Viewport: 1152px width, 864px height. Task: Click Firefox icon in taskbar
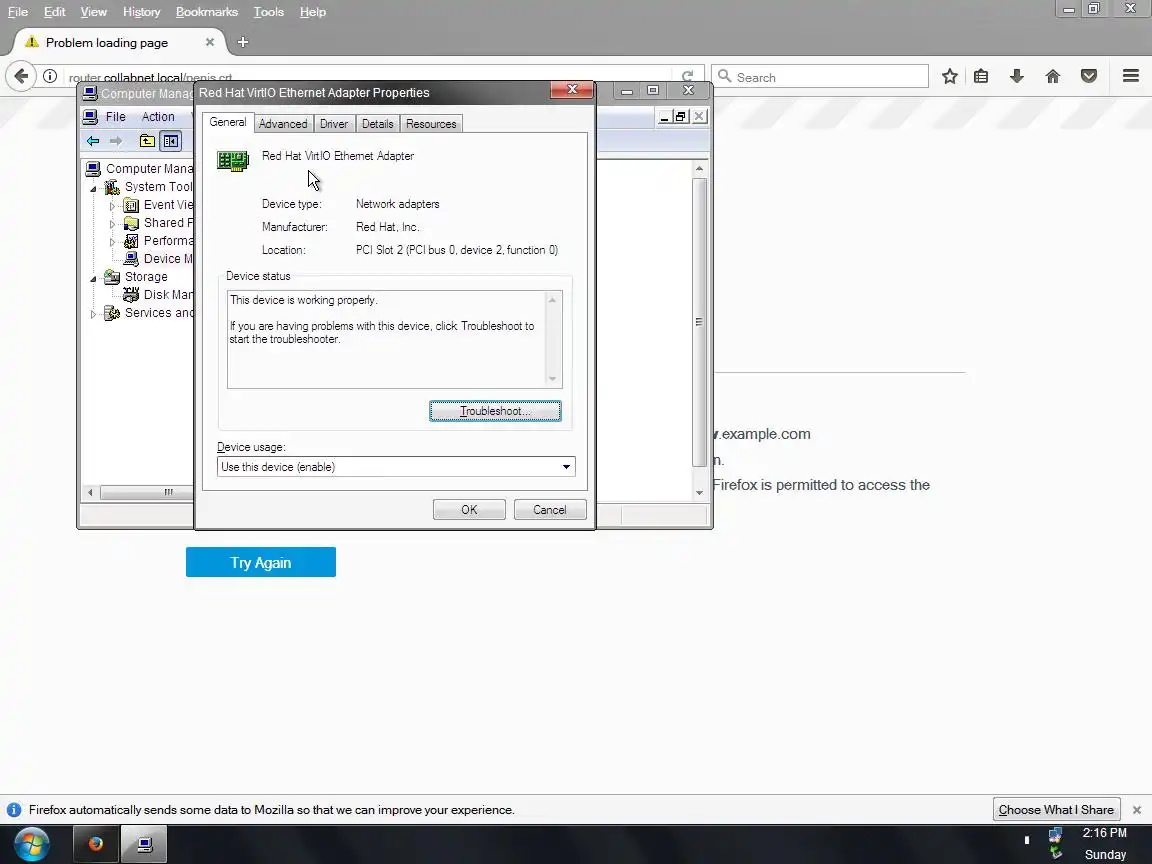96,844
